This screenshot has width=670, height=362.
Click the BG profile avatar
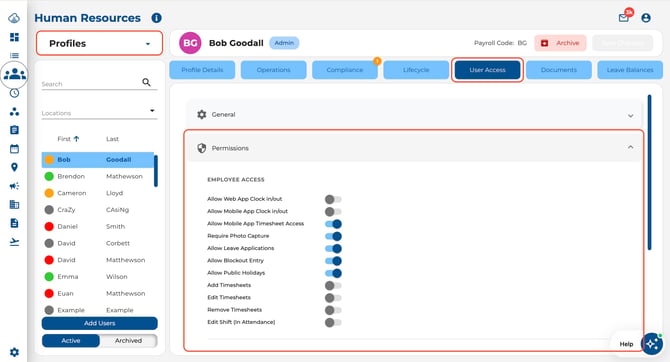coord(190,43)
